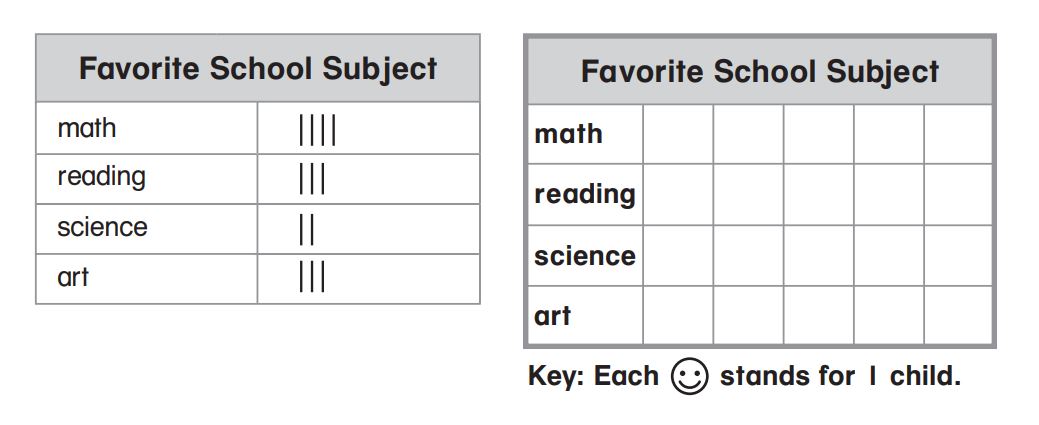This screenshot has width=1039, height=425.
Task: Select the science label in the tally table
Action: point(102,227)
